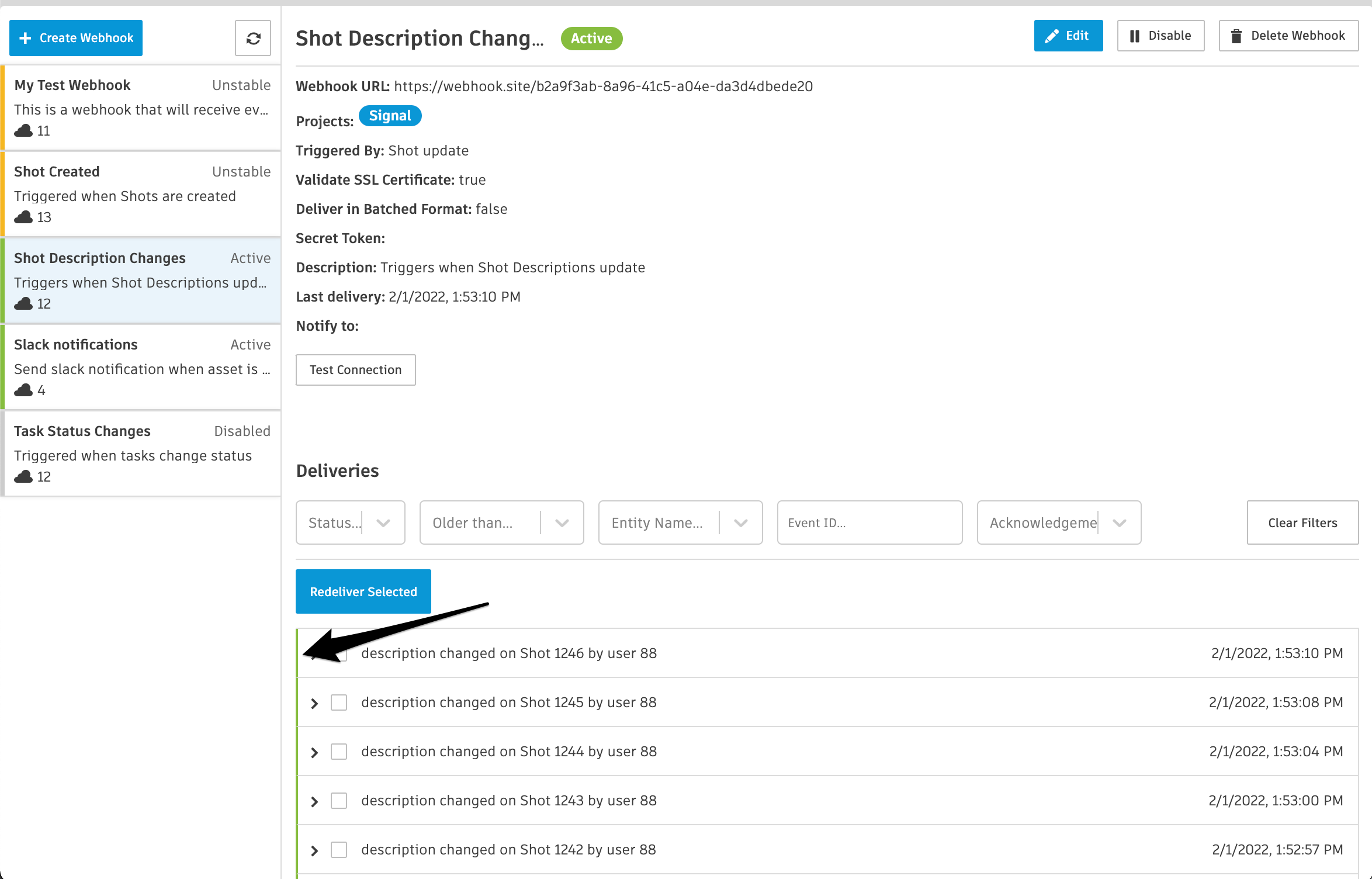Expand the Shot 1242 delivery row
Image resolution: width=1372 pixels, height=879 pixels.
(x=314, y=850)
